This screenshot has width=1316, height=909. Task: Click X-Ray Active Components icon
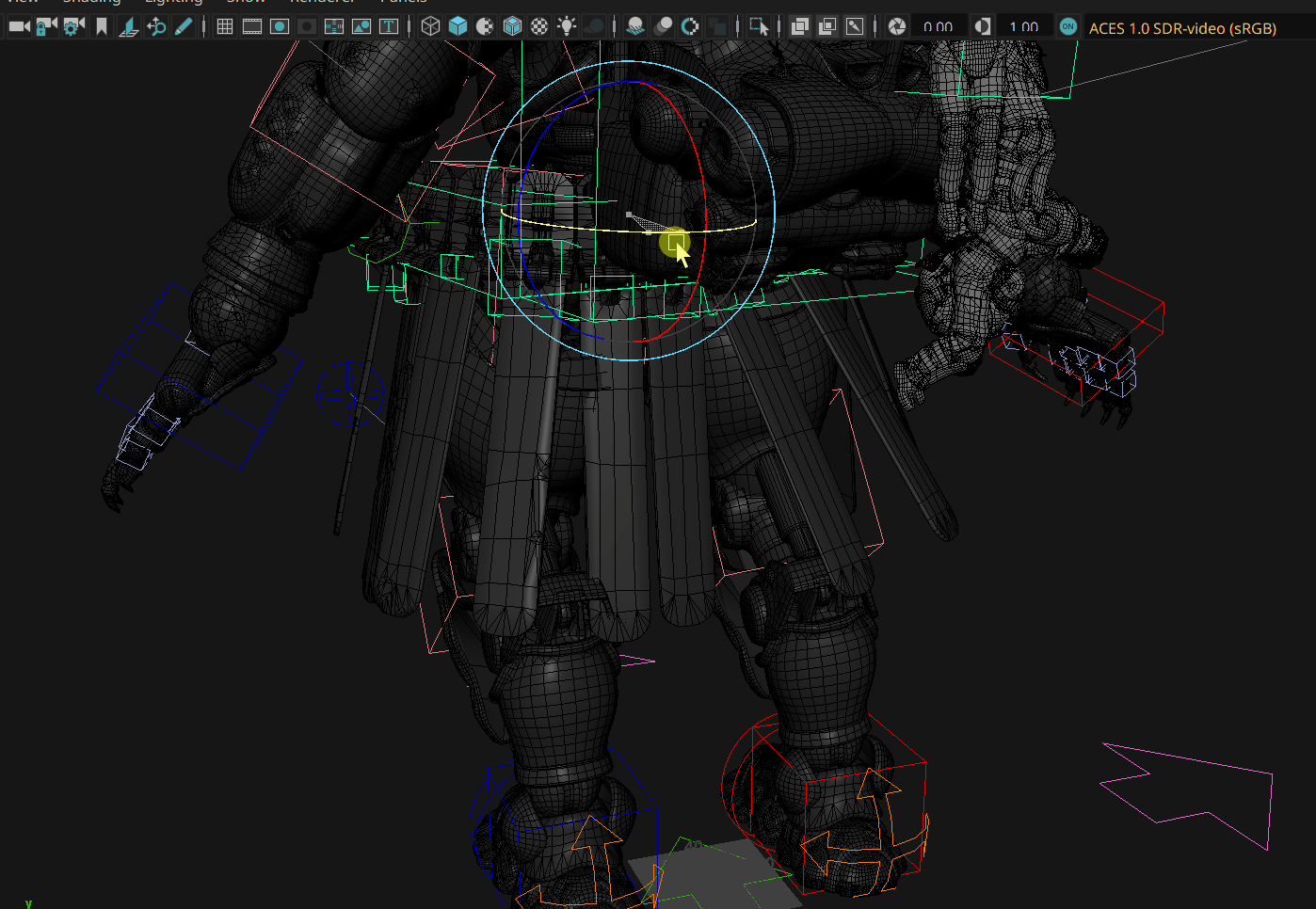click(x=827, y=26)
